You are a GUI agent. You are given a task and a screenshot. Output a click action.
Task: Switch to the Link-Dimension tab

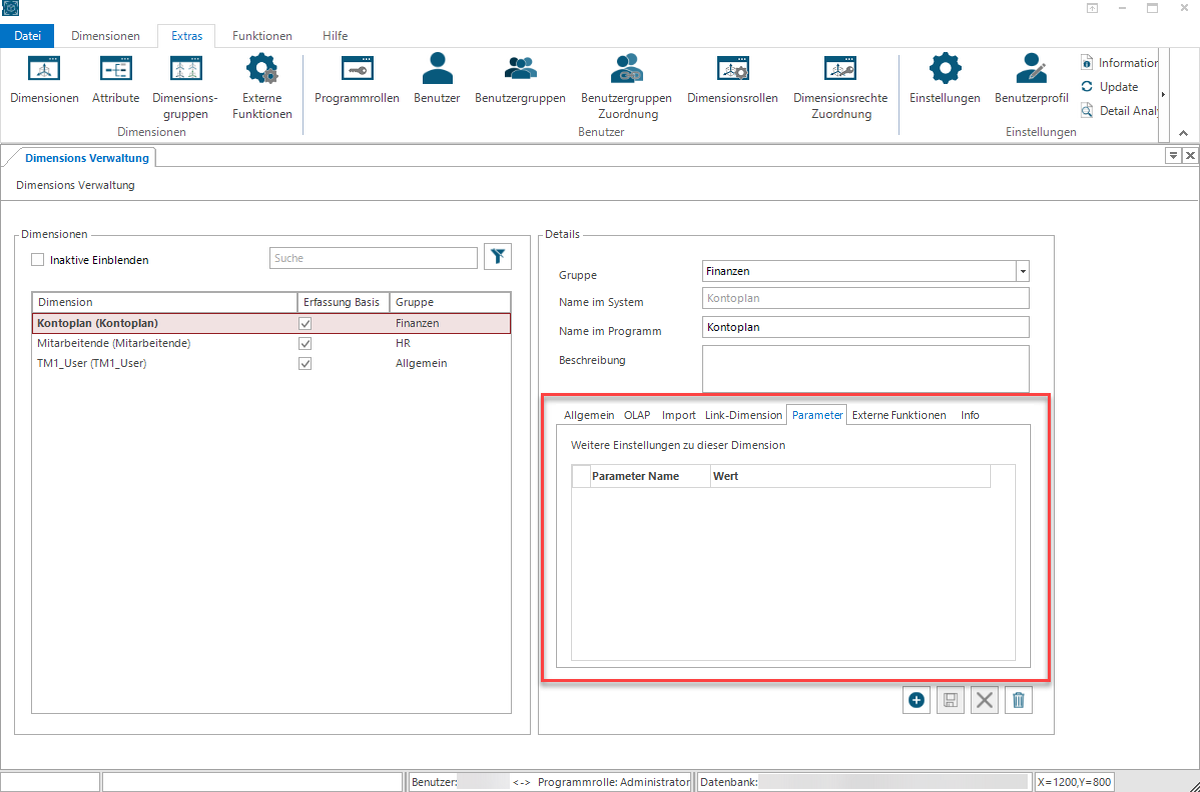click(x=744, y=415)
